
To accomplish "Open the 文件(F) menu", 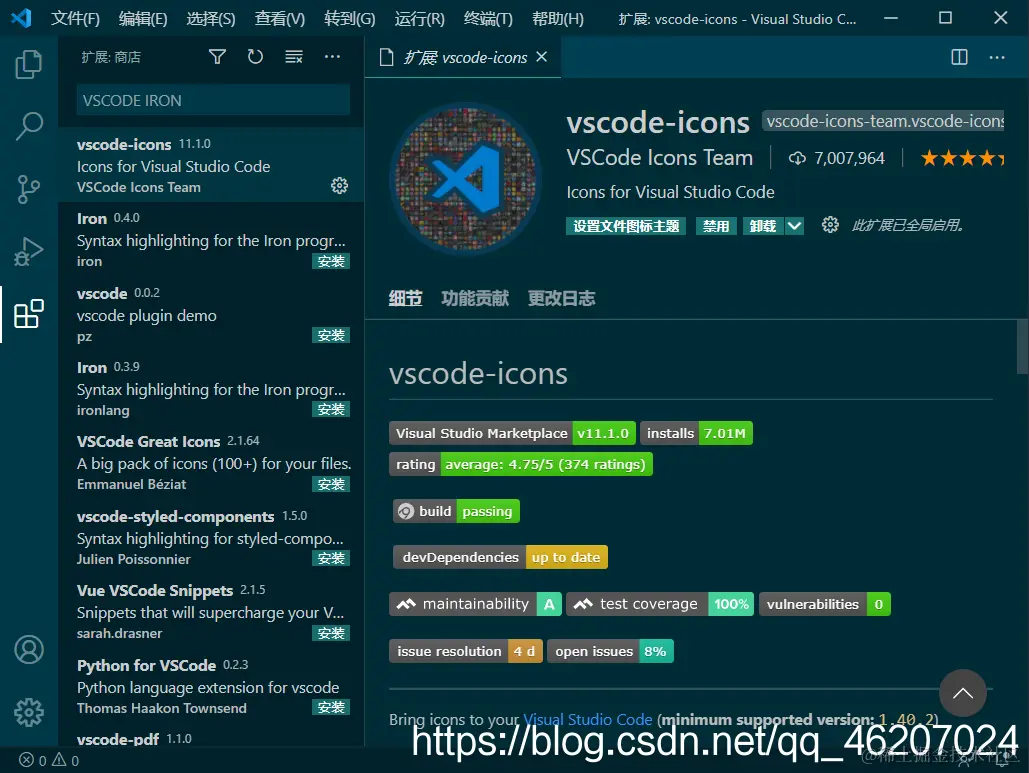I will pyautogui.click(x=75, y=18).
